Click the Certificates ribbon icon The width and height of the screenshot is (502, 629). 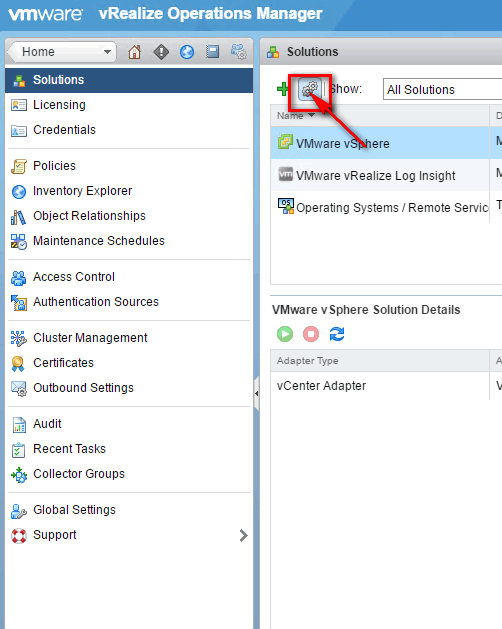18,363
